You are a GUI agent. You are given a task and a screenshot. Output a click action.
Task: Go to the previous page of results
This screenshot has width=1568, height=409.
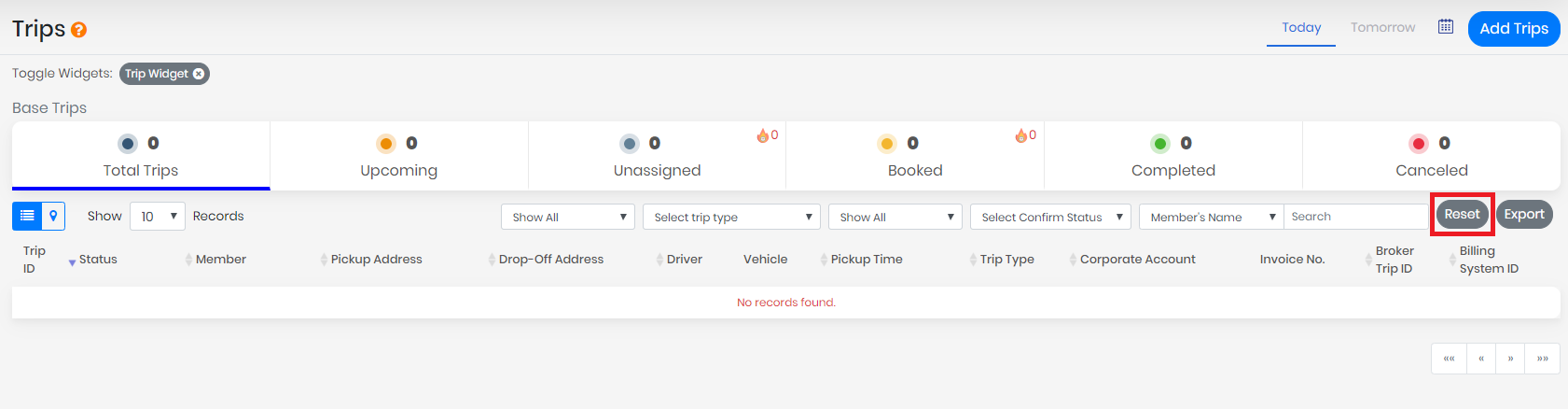pyautogui.click(x=1480, y=359)
